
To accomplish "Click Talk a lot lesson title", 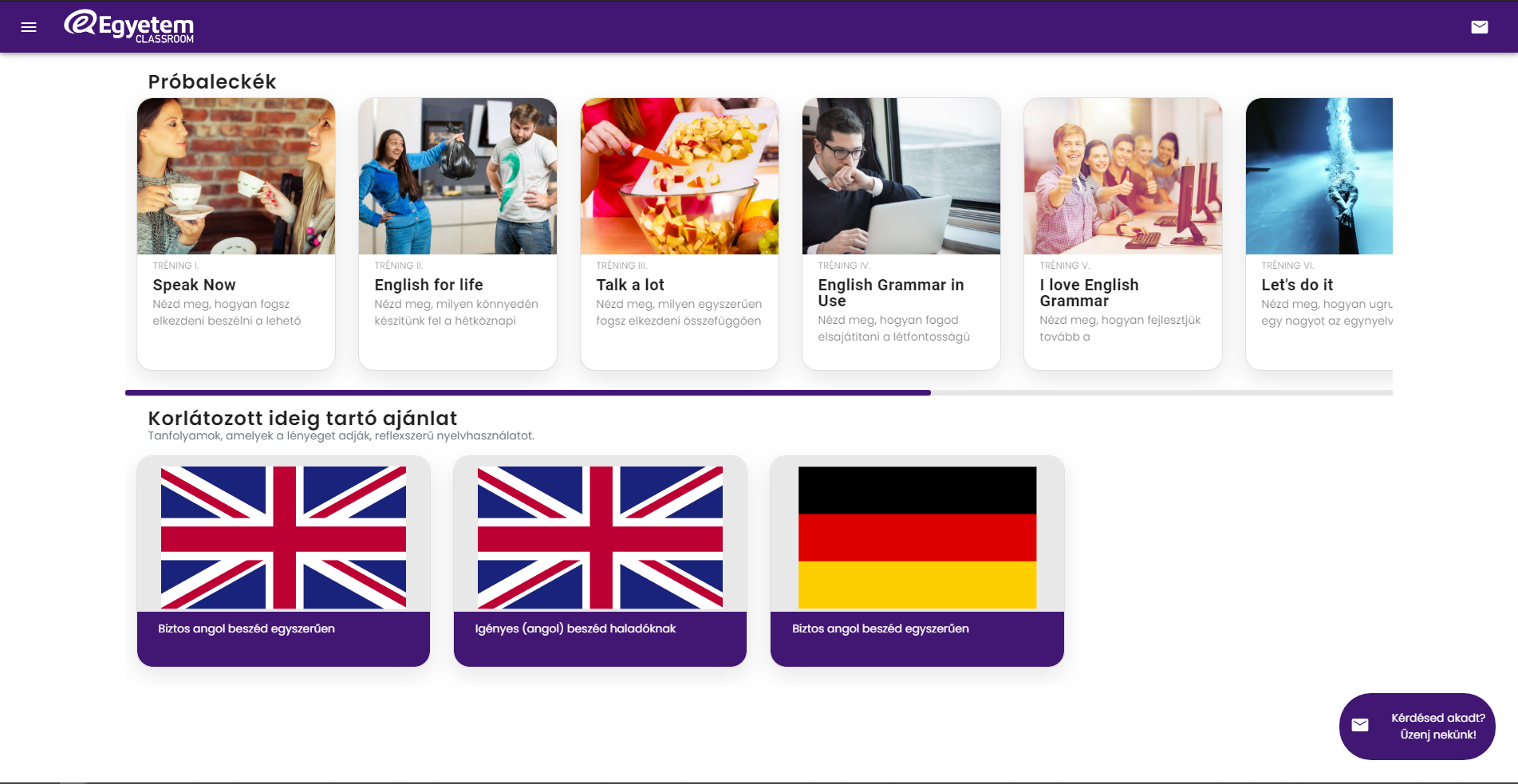I will click(x=630, y=285).
